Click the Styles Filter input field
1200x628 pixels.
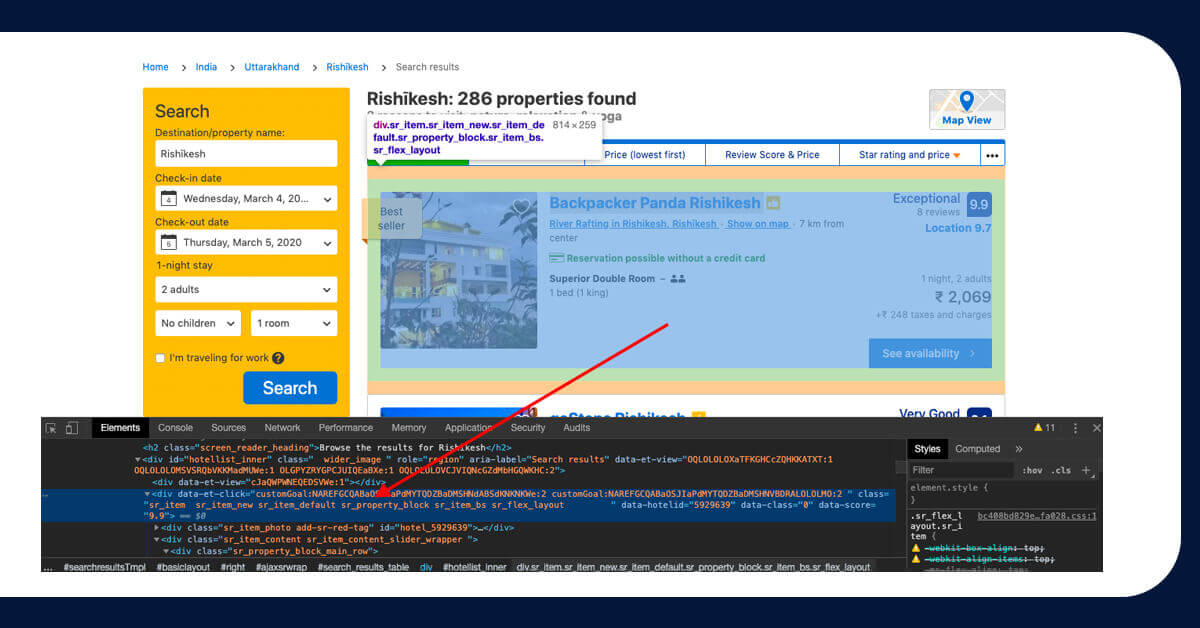[960, 470]
